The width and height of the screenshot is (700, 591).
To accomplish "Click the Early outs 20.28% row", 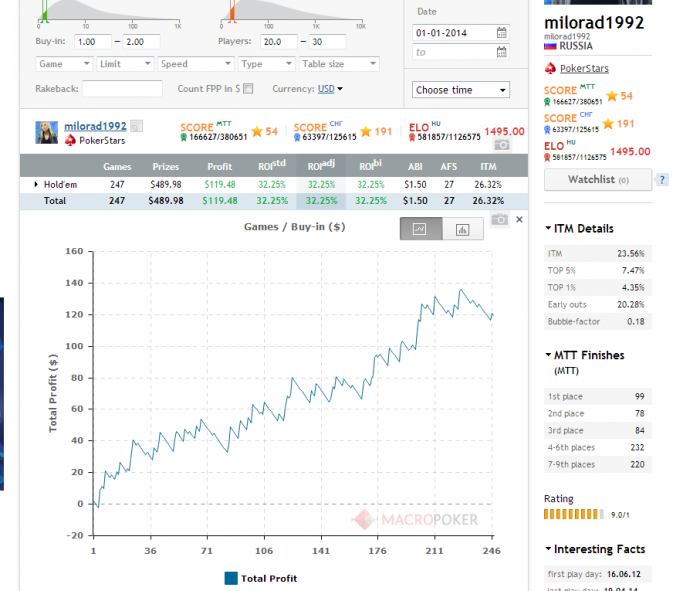I will (598, 304).
